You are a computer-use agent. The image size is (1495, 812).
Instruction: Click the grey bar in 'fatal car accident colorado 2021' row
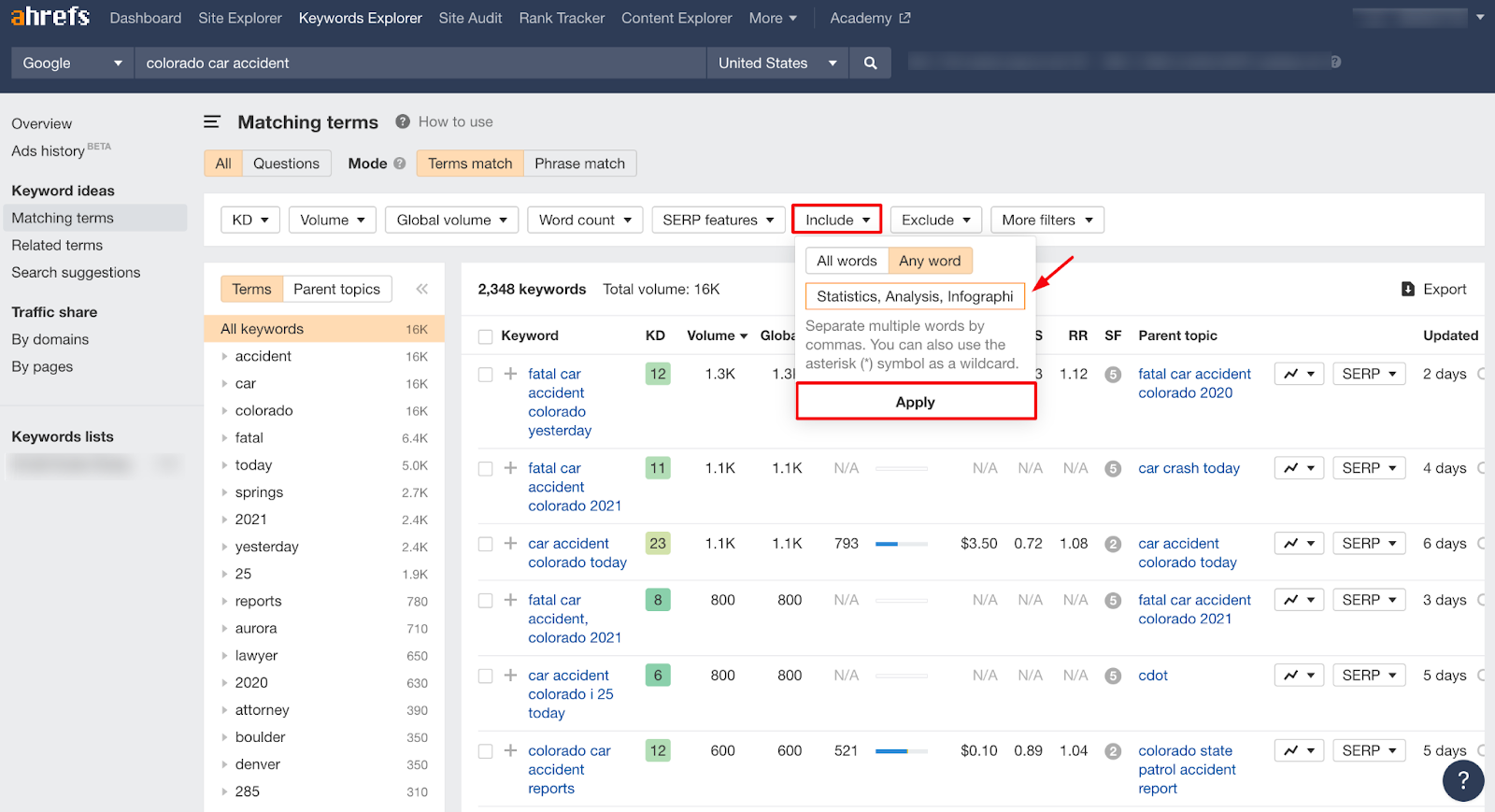coord(901,469)
